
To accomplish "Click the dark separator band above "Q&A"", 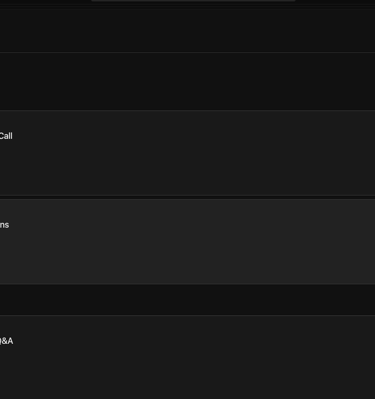I will pos(187,299).
